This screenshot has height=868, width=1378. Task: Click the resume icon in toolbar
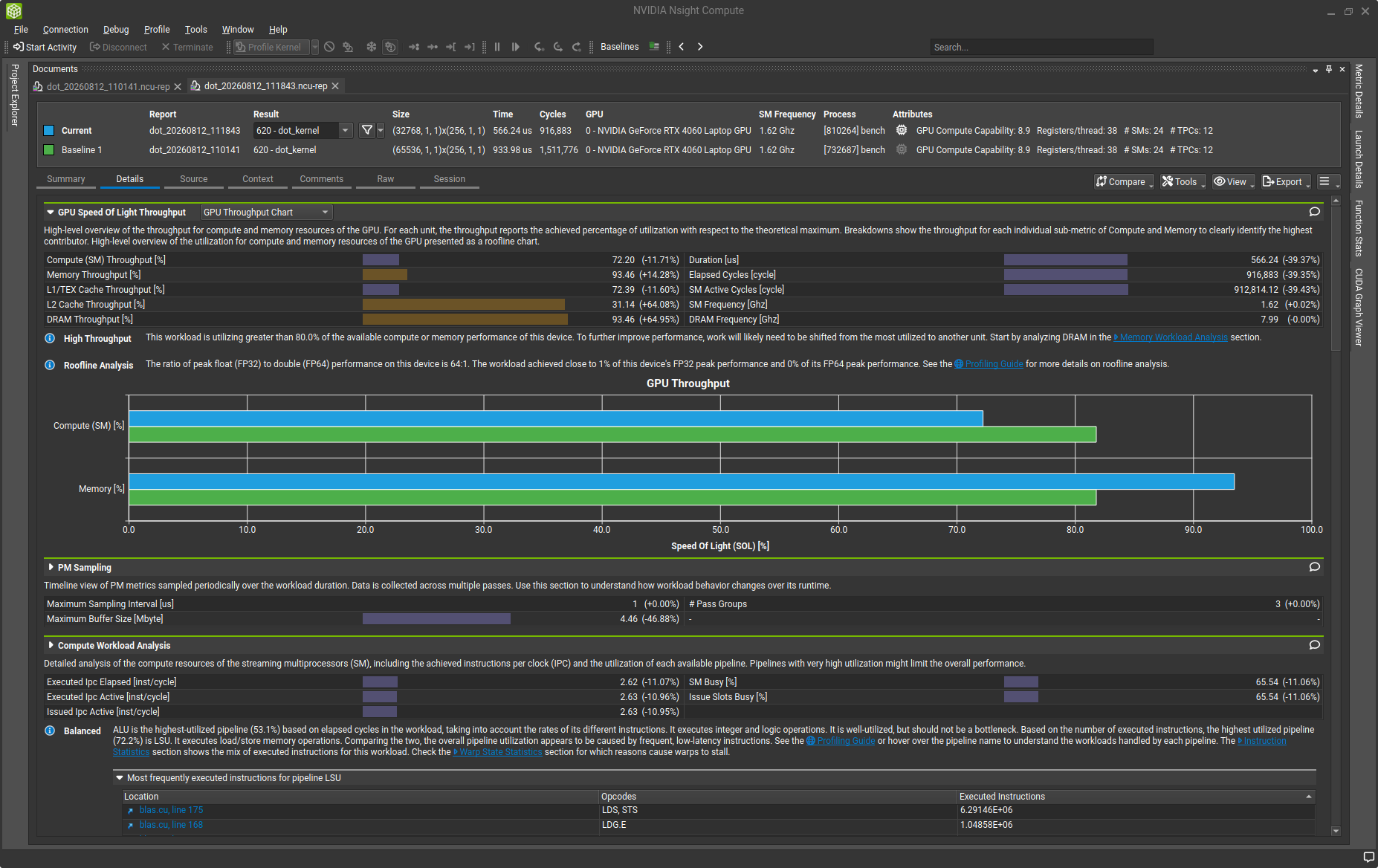coord(516,47)
